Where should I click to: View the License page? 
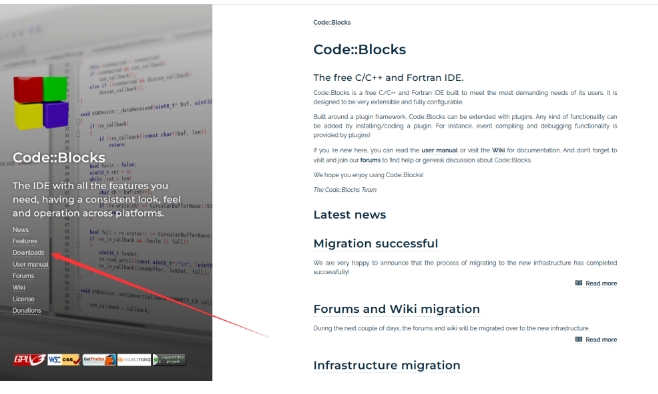tap(23, 299)
